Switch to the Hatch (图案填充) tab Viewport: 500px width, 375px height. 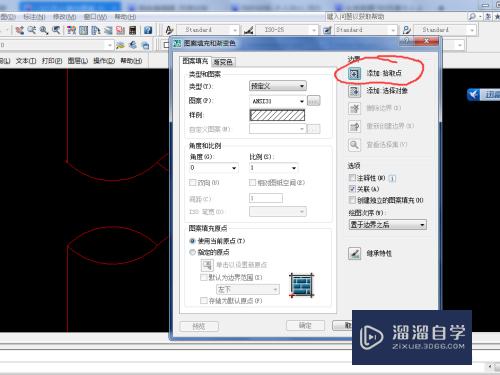point(195,61)
